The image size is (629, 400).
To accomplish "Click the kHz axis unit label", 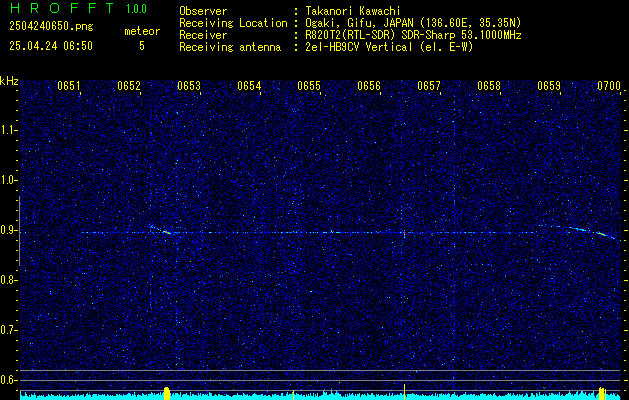I will tap(9, 81).
